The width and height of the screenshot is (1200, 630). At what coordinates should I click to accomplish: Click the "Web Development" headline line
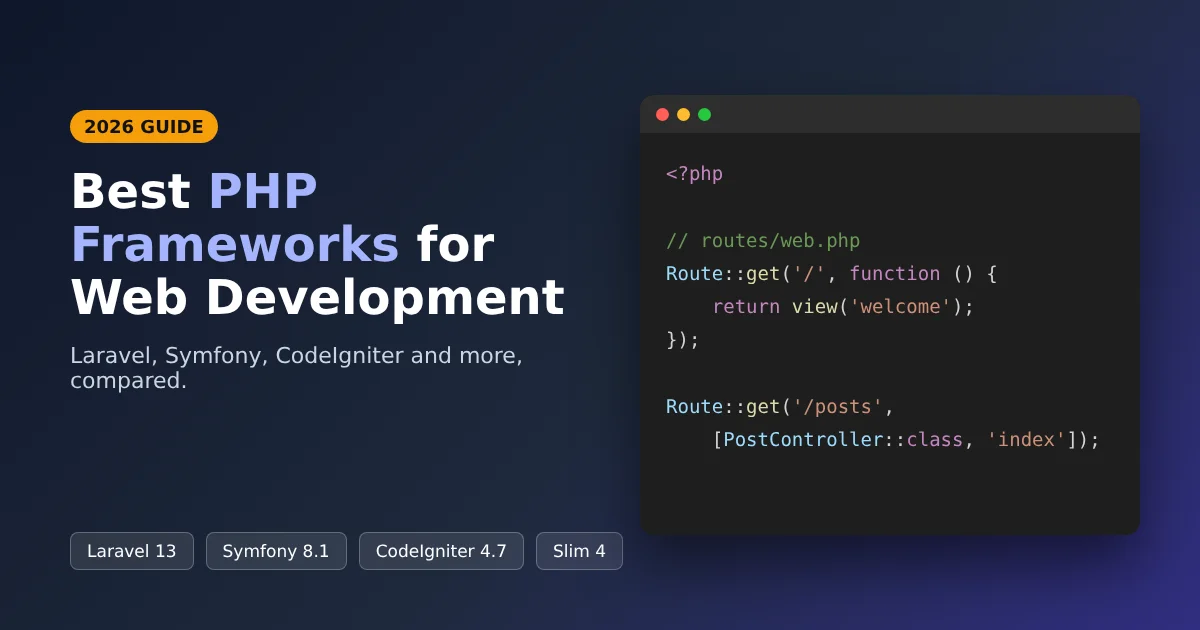(318, 297)
